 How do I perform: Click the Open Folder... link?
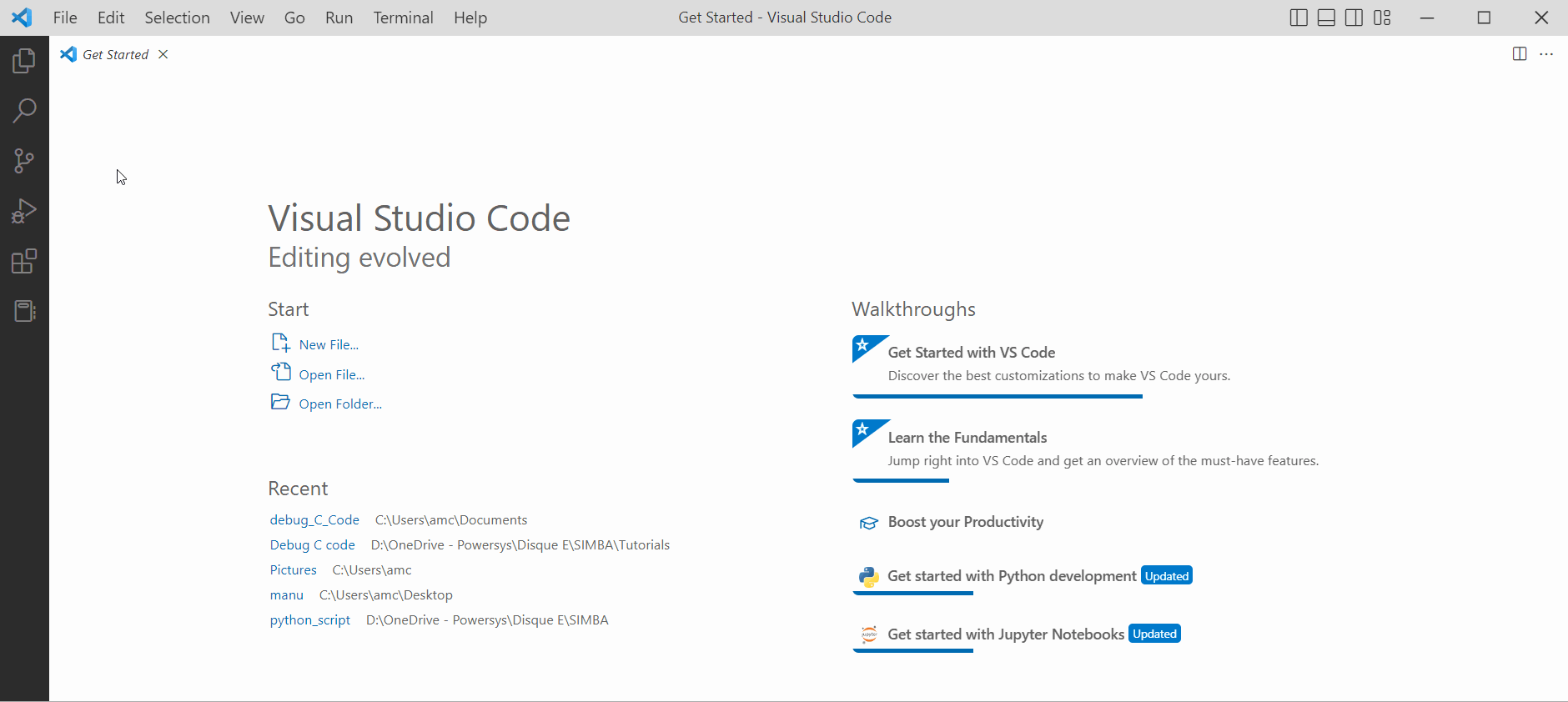click(340, 404)
